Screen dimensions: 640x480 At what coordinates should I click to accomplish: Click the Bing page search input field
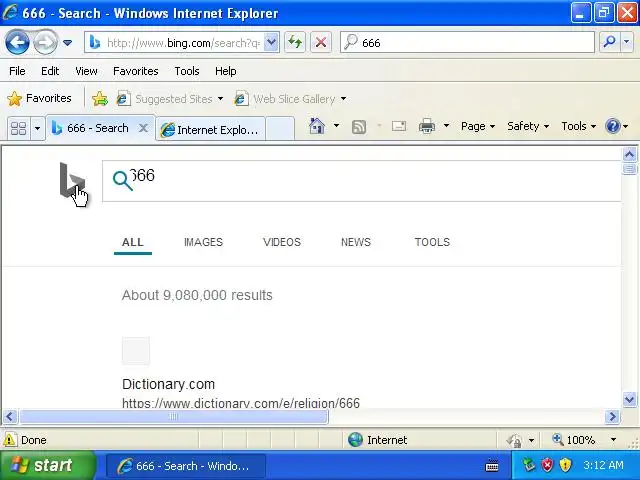pos(362,181)
